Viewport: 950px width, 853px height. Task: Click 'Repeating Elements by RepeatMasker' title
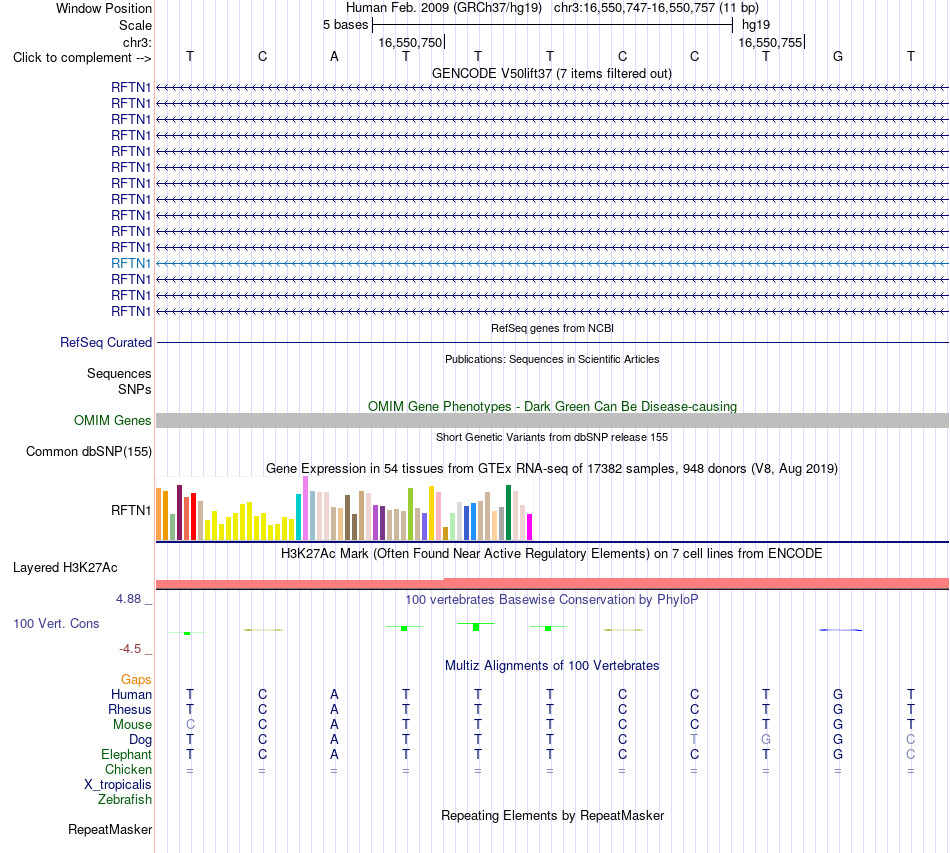pyautogui.click(x=552, y=816)
